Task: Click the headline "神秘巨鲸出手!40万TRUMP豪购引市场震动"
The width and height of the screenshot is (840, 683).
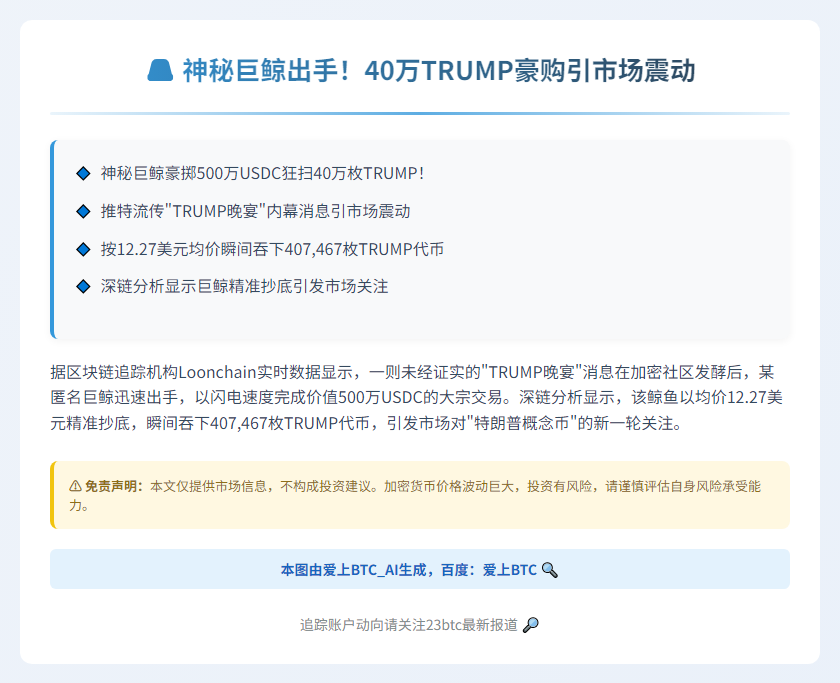Action: click(x=439, y=71)
